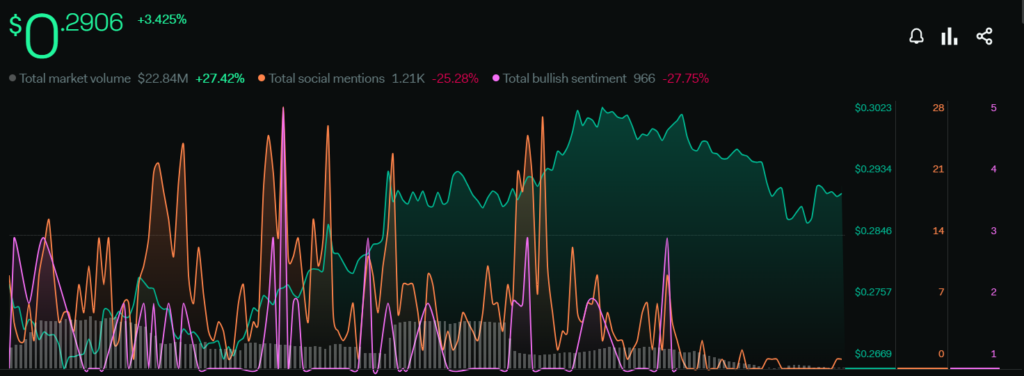Click the orange axis label 0
This screenshot has height=376, width=1024.
click(941, 354)
